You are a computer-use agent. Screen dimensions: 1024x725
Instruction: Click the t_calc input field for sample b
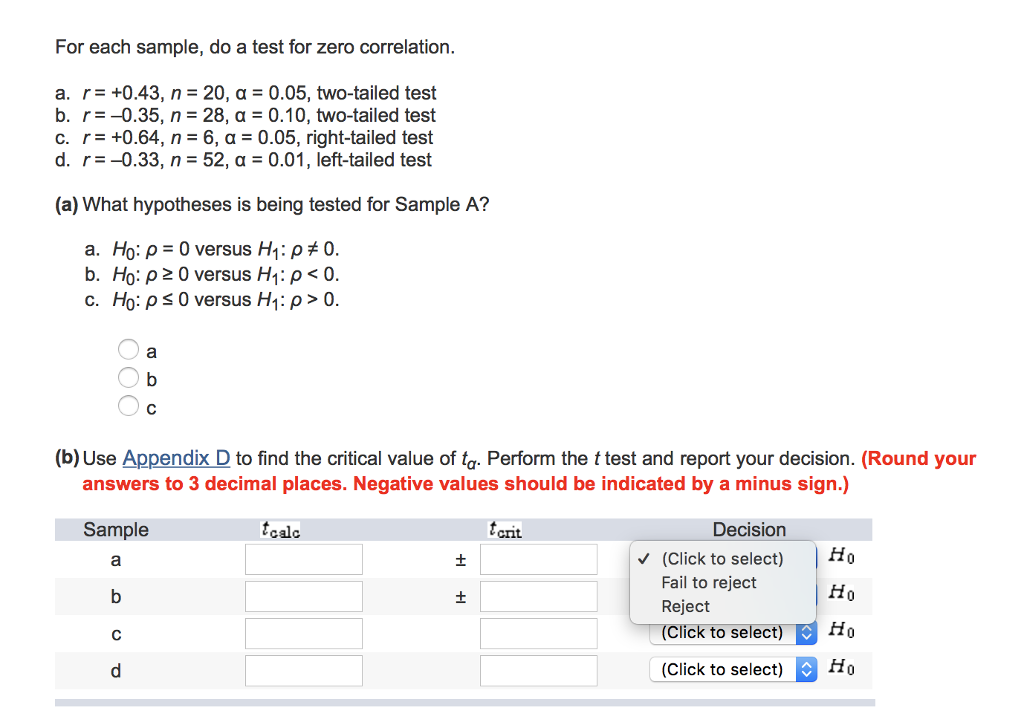(x=303, y=595)
